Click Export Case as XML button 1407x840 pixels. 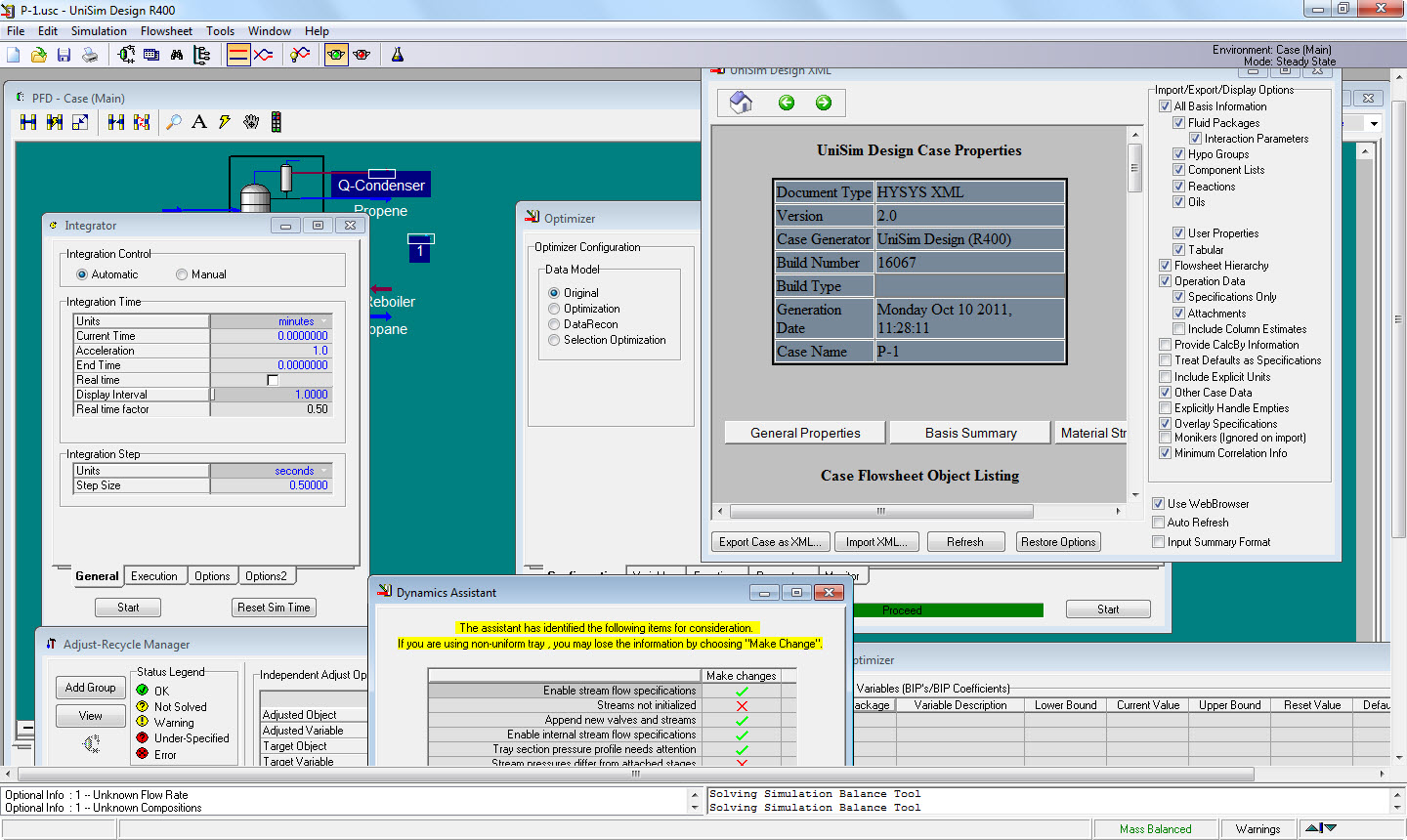point(770,542)
